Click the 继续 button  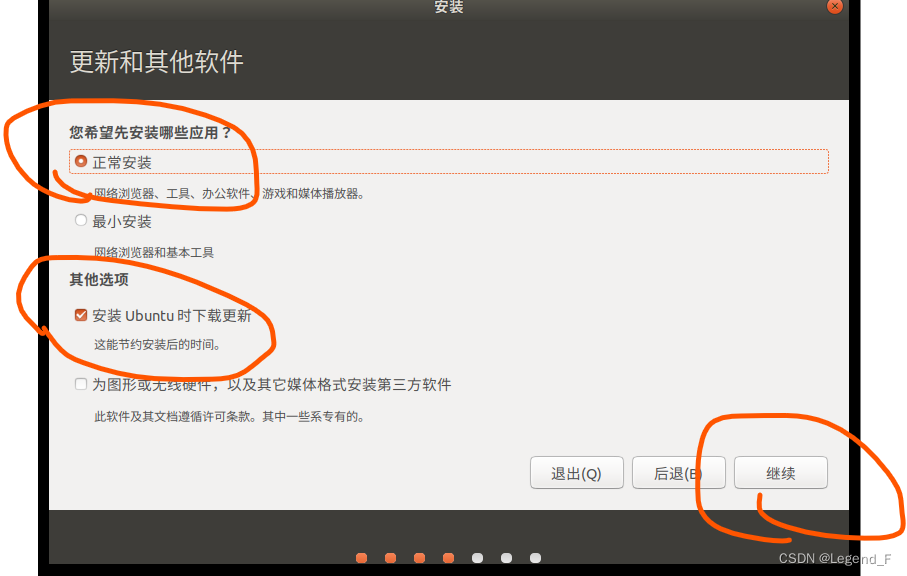pyautogui.click(x=781, y=473)
